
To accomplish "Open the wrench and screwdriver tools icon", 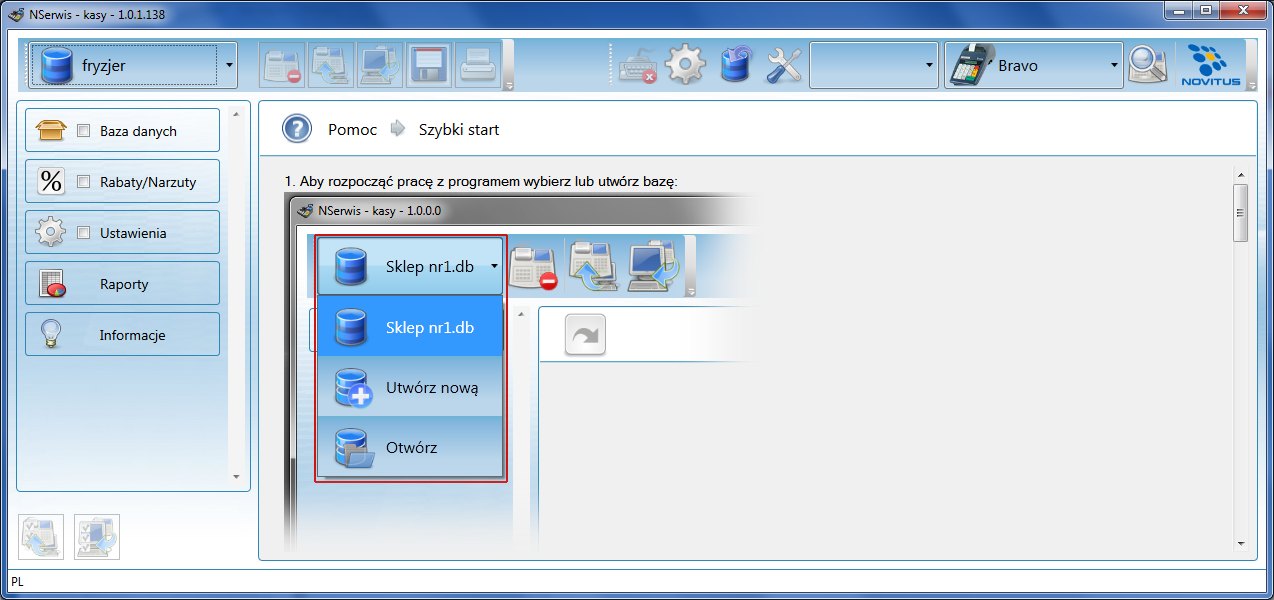I will 785,66.
